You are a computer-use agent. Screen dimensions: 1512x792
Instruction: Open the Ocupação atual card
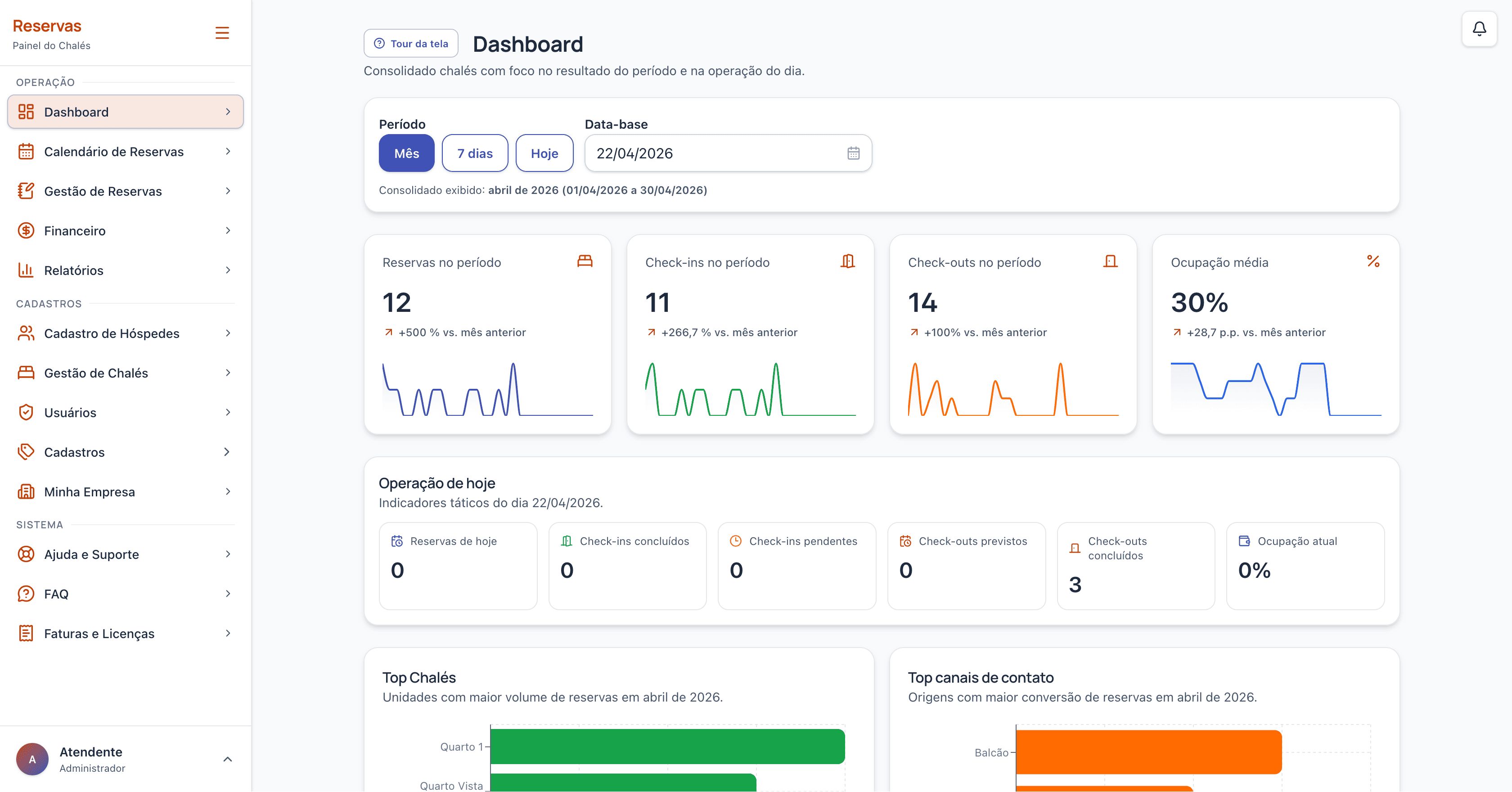pyautogui.click(x=1305, y=566)
